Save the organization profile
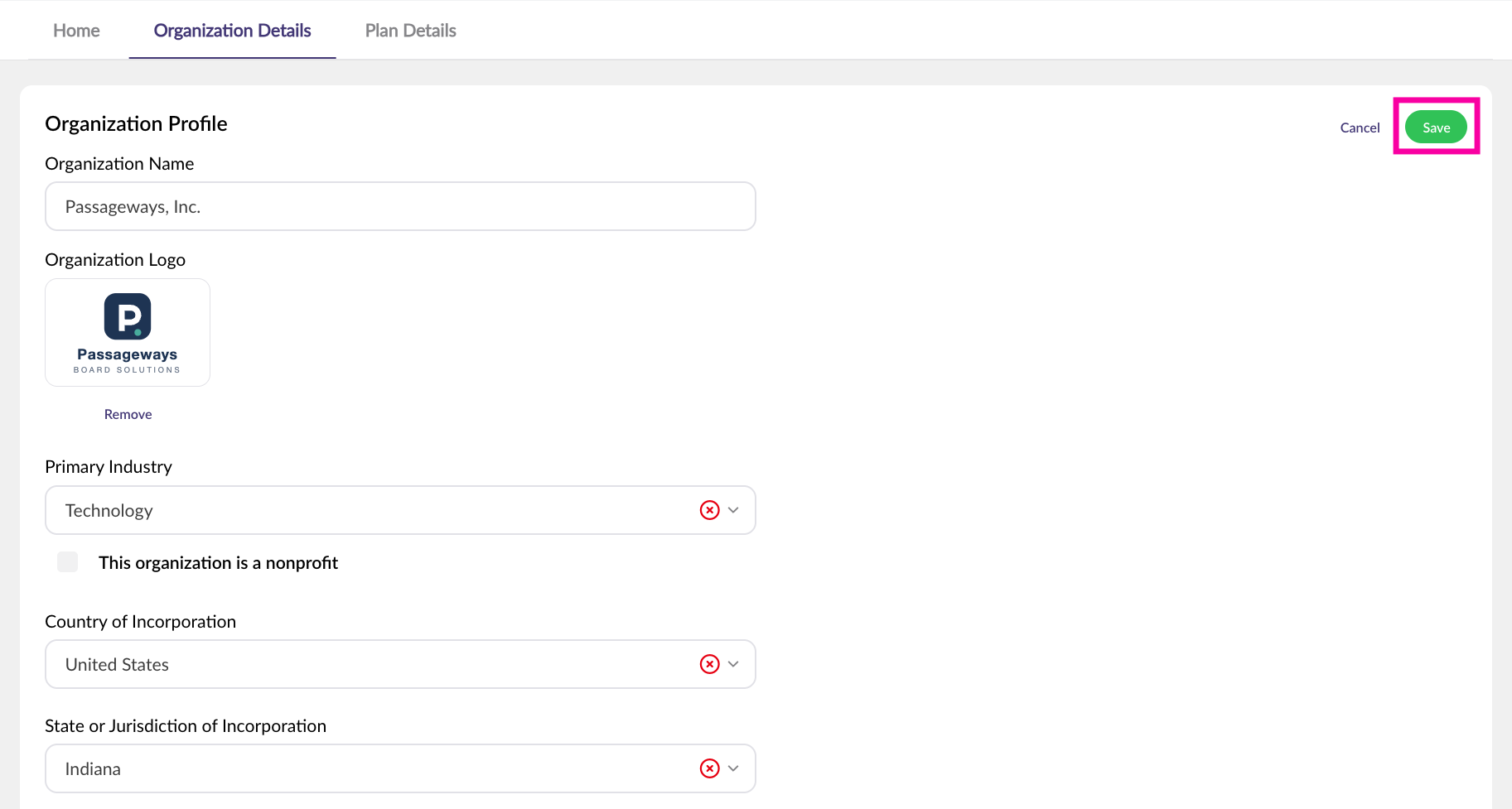The width and height of the screenshot is (1512, 809). point(1436,128)
